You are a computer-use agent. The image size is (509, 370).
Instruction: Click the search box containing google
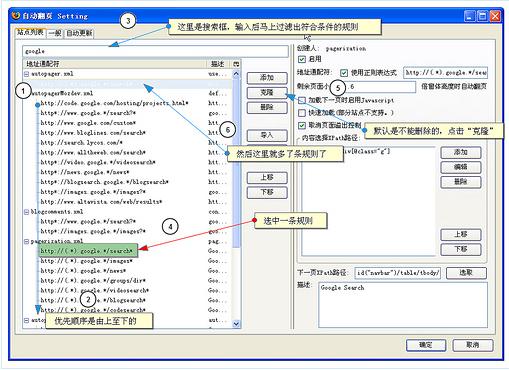click(x=155, y=51)
